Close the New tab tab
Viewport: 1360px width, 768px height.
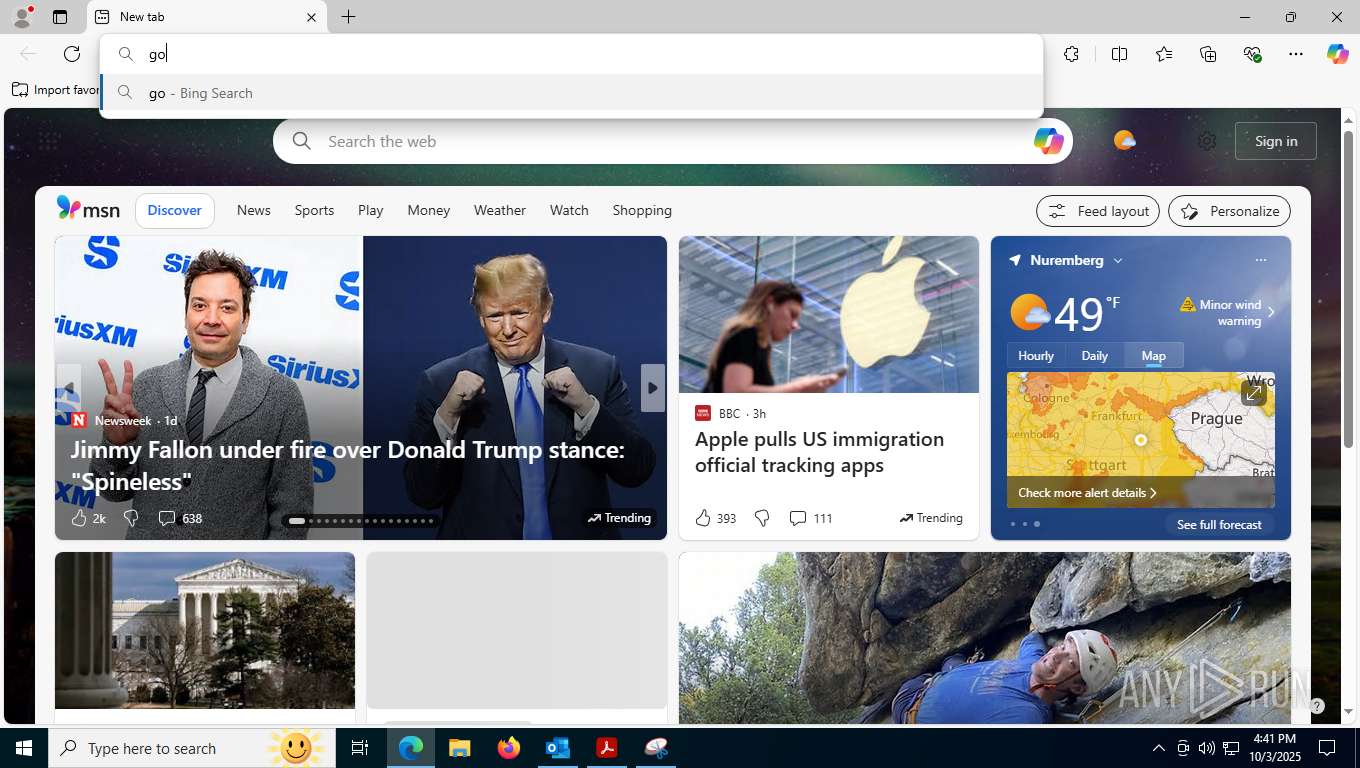click(x=311, y=17)
